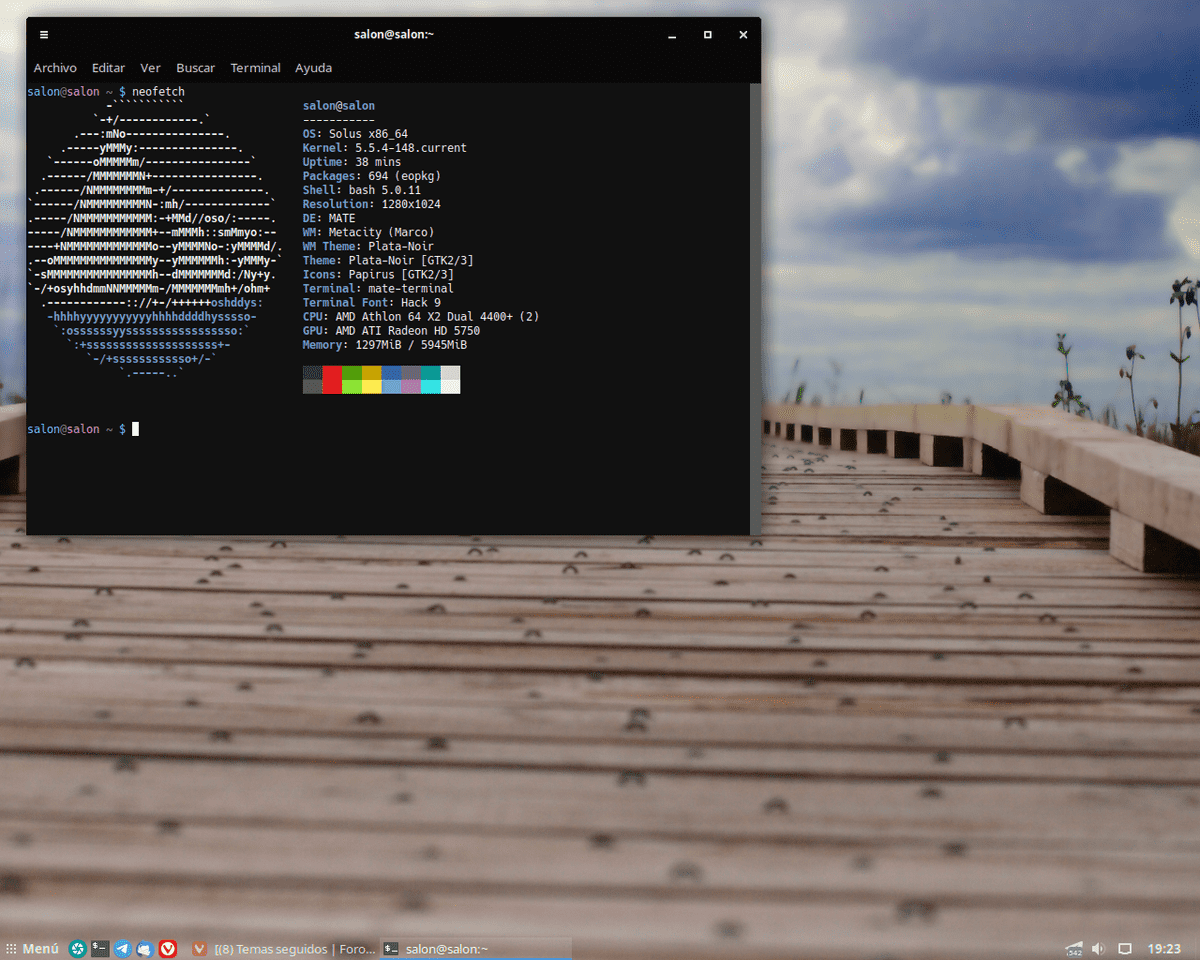Click the Resolution: 1280x1024 line
Screen dimensions: 1200x960
pos(372,204)
